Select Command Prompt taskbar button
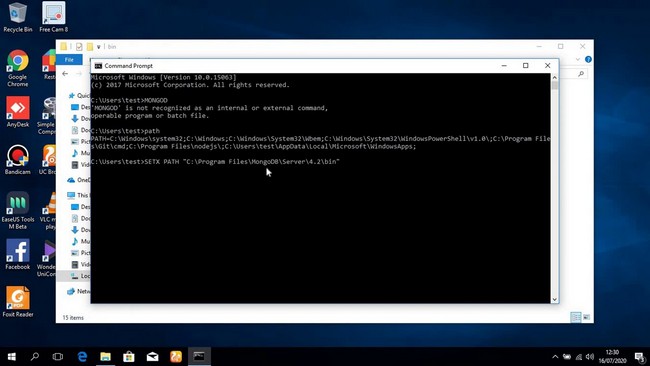This screenshot has width=650, height=366. tap(199, 356)
